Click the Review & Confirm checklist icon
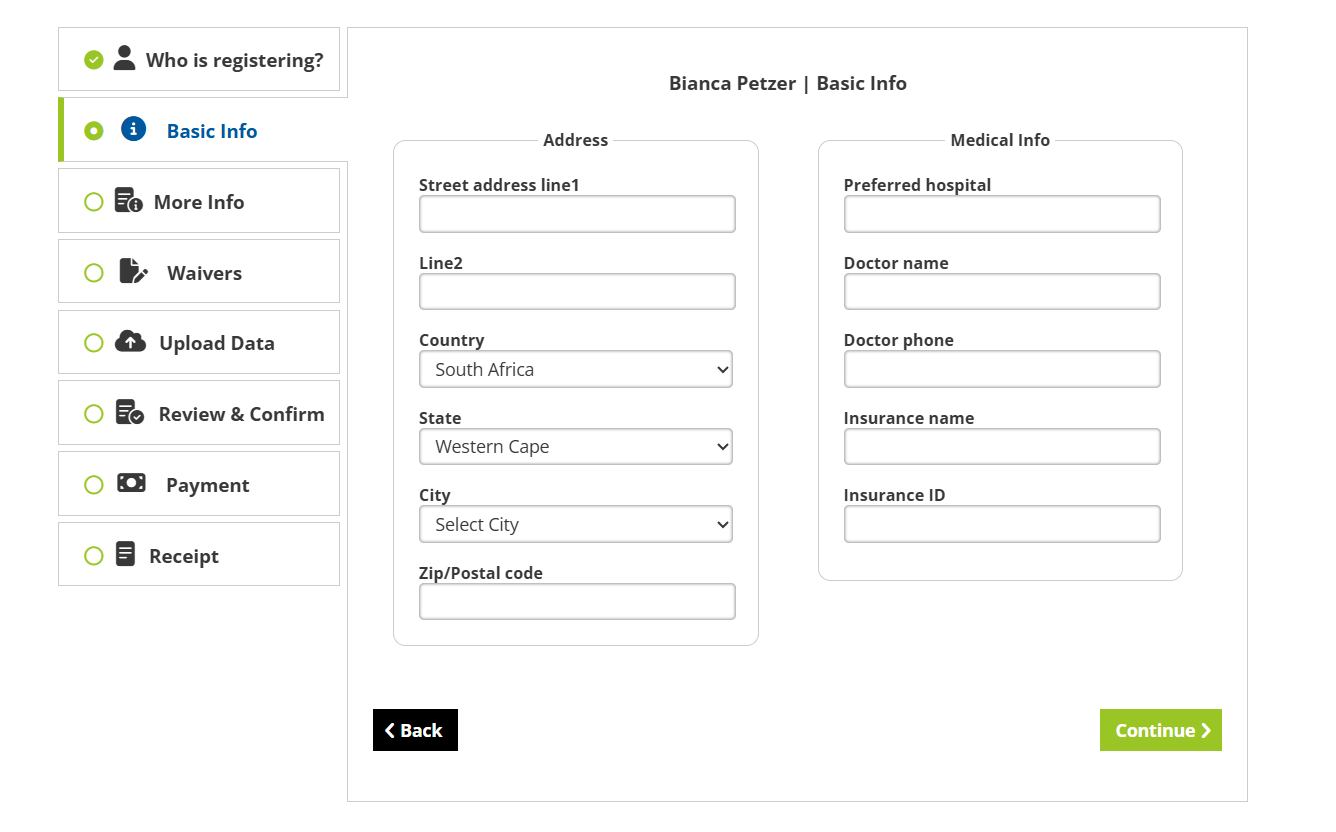The width and height of the screenshot is (1336, 832). click(x=129, y=413)
